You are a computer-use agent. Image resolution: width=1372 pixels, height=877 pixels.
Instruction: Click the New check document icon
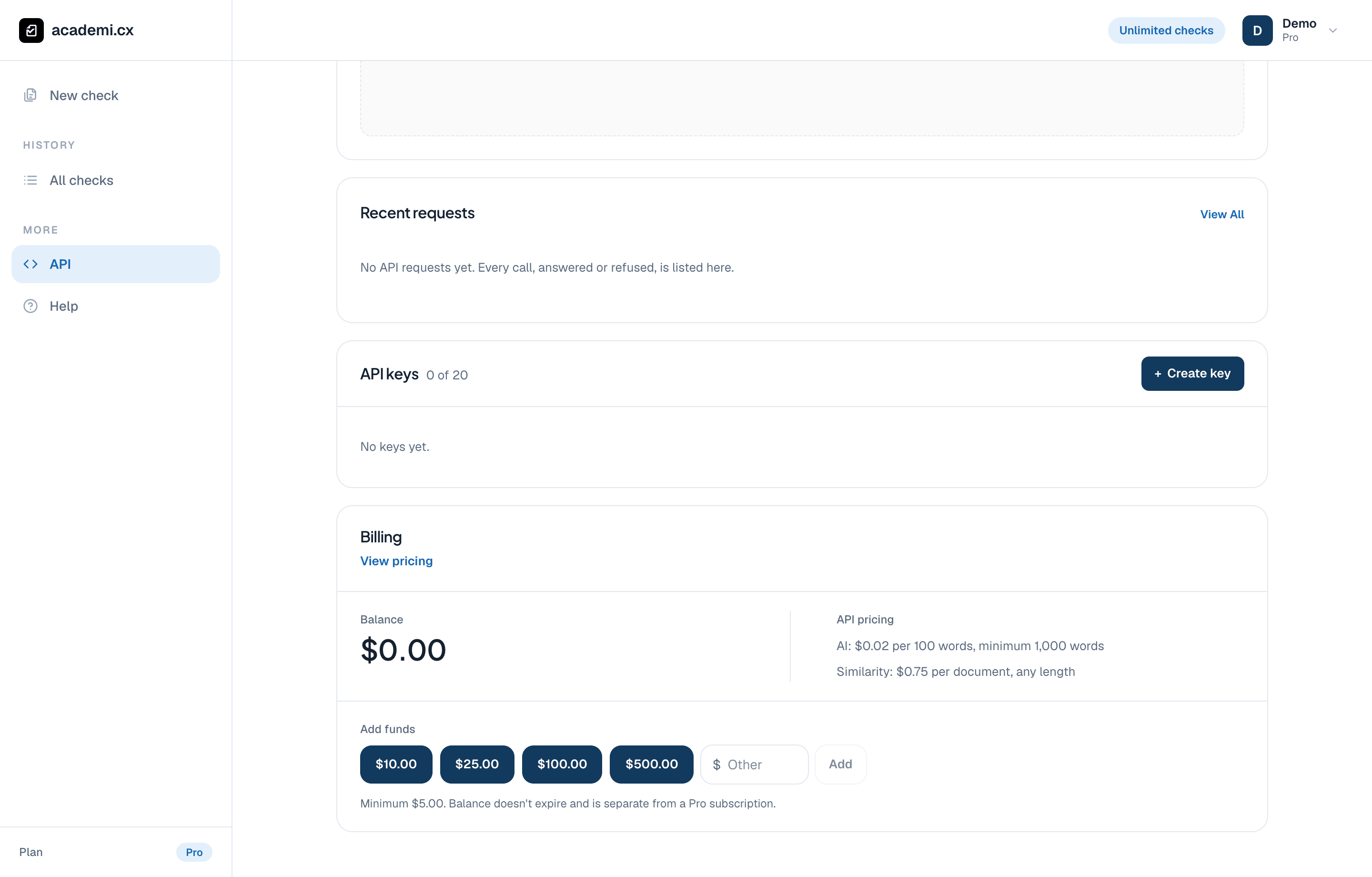[30, 95]
